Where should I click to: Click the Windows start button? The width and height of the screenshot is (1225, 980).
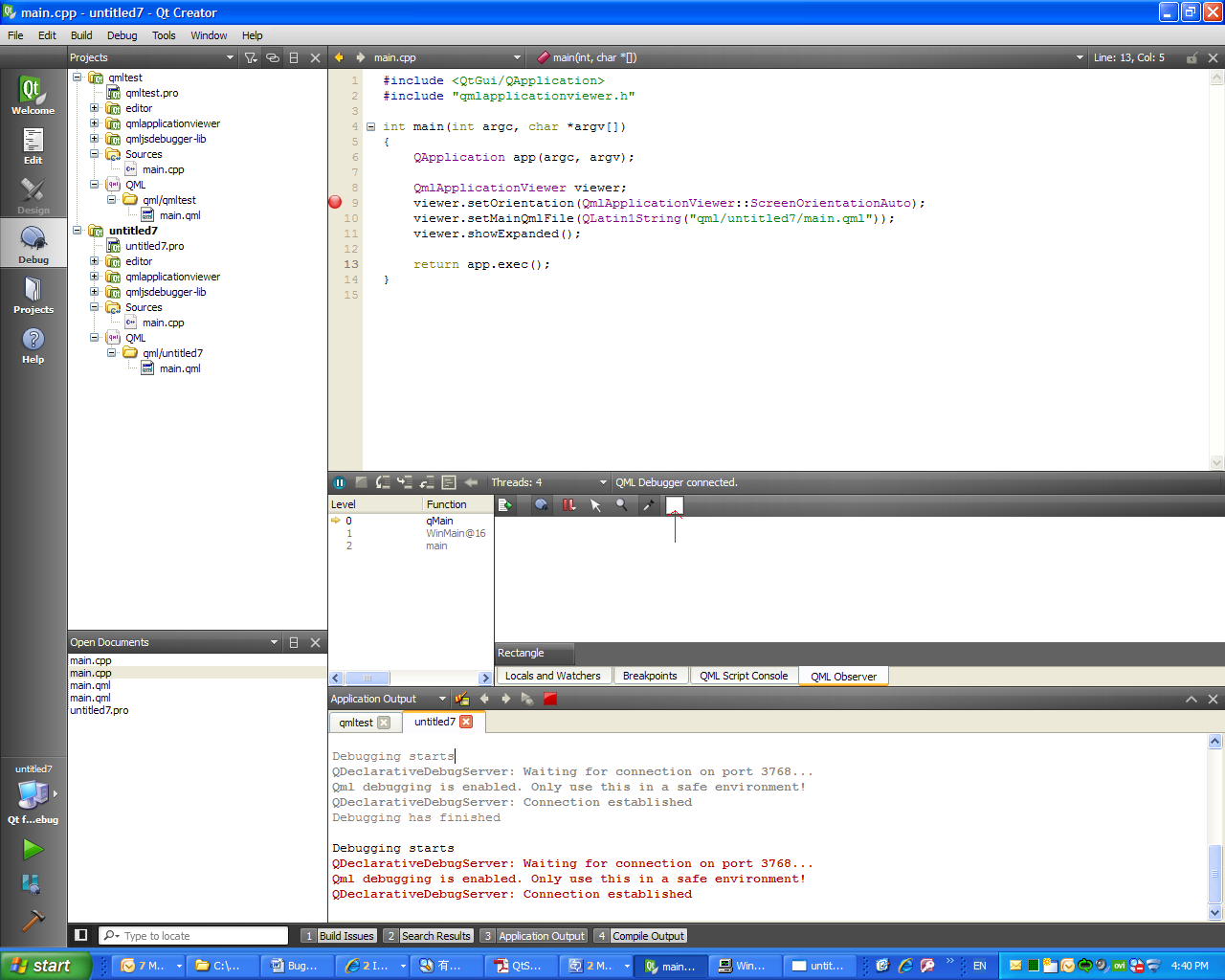(46, 966)
